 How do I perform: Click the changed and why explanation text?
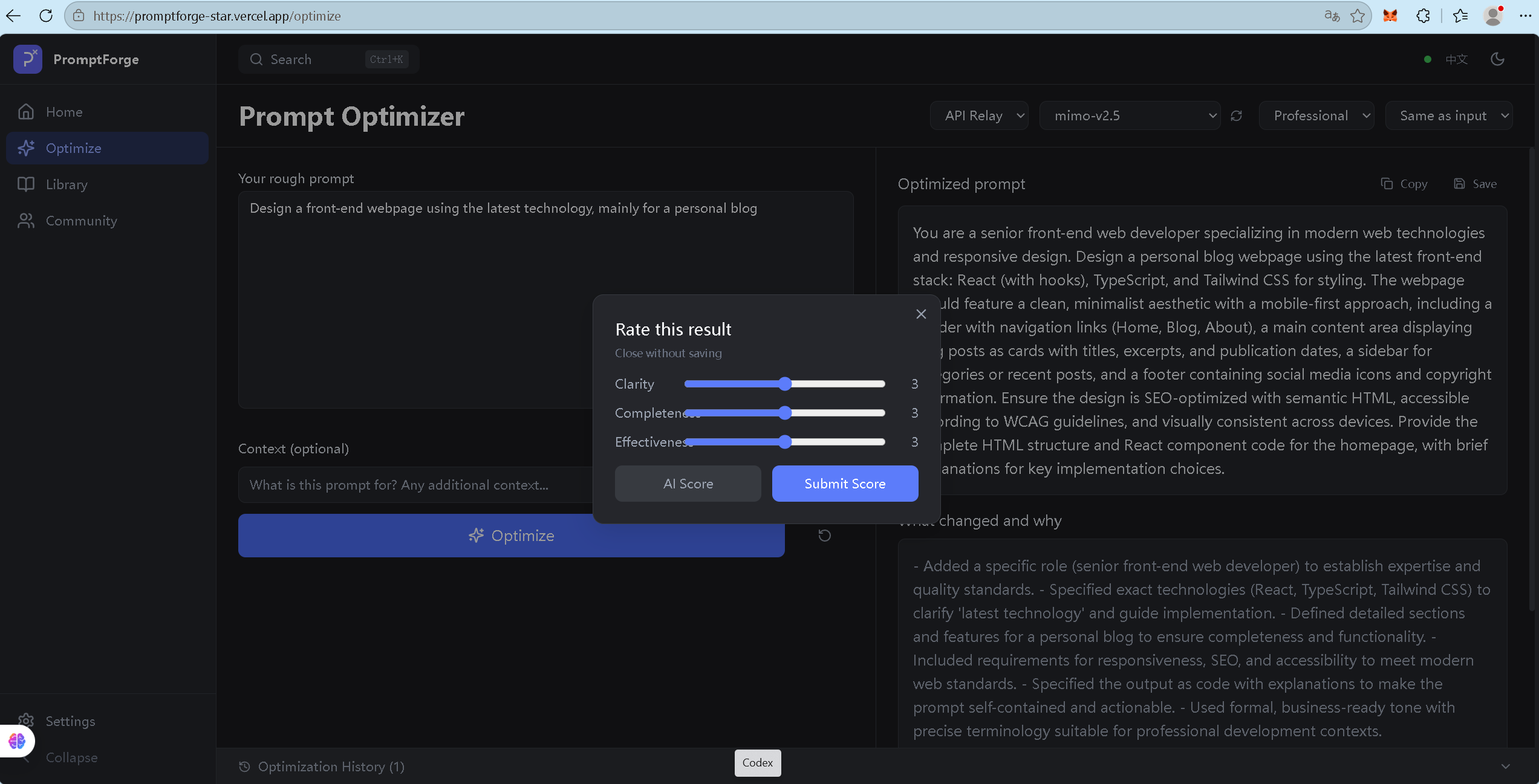(x=1202, y=648)
